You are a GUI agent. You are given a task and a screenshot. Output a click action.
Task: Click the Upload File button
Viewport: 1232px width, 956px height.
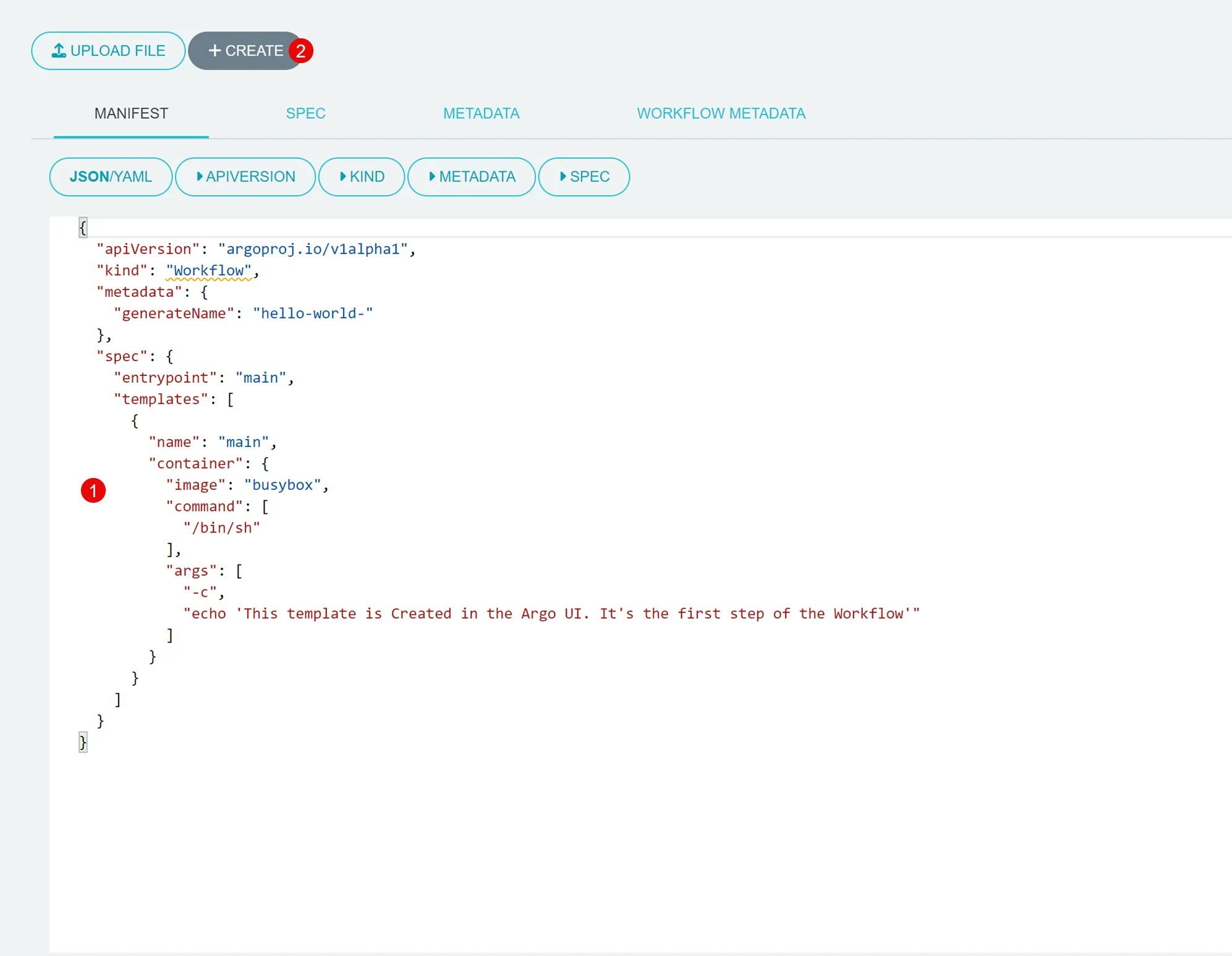[108, 51]
